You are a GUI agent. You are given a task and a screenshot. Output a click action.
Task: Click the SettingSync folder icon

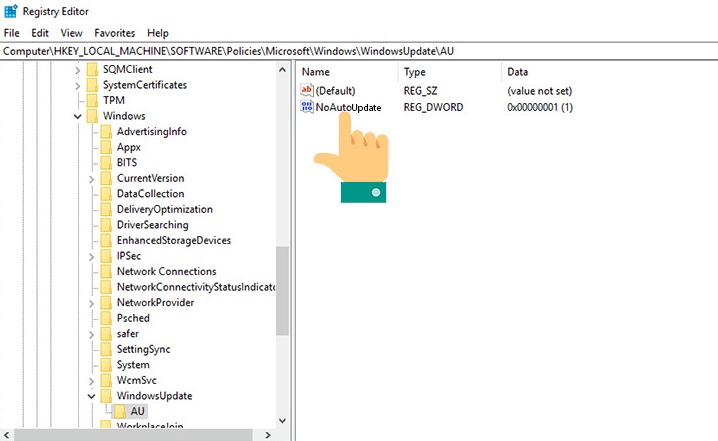(106, 349)
